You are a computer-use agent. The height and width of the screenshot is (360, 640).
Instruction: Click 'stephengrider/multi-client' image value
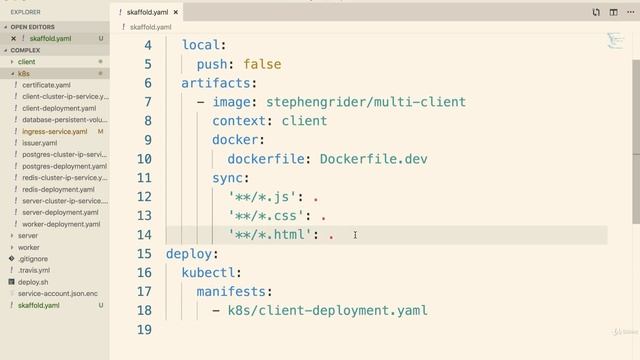[x=366, y=102]
